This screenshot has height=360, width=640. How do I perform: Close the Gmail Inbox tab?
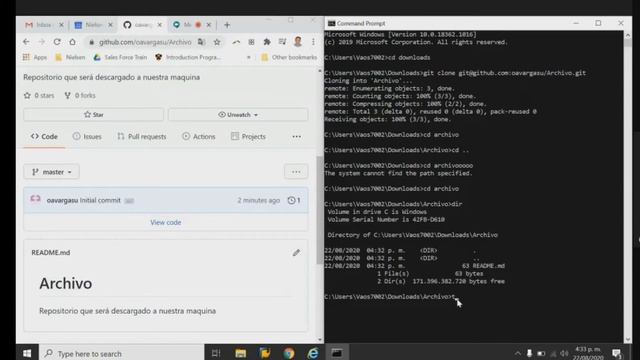61,25
